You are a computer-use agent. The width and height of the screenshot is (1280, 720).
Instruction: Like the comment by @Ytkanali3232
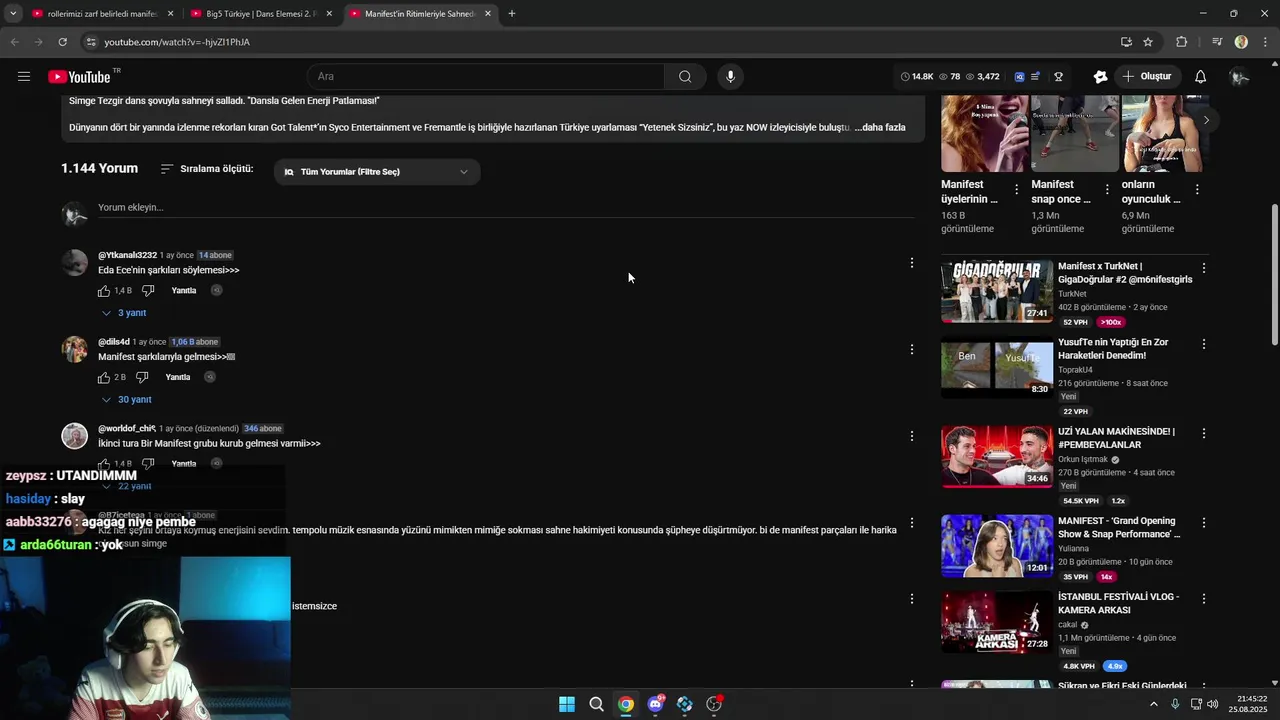[104, 291]
